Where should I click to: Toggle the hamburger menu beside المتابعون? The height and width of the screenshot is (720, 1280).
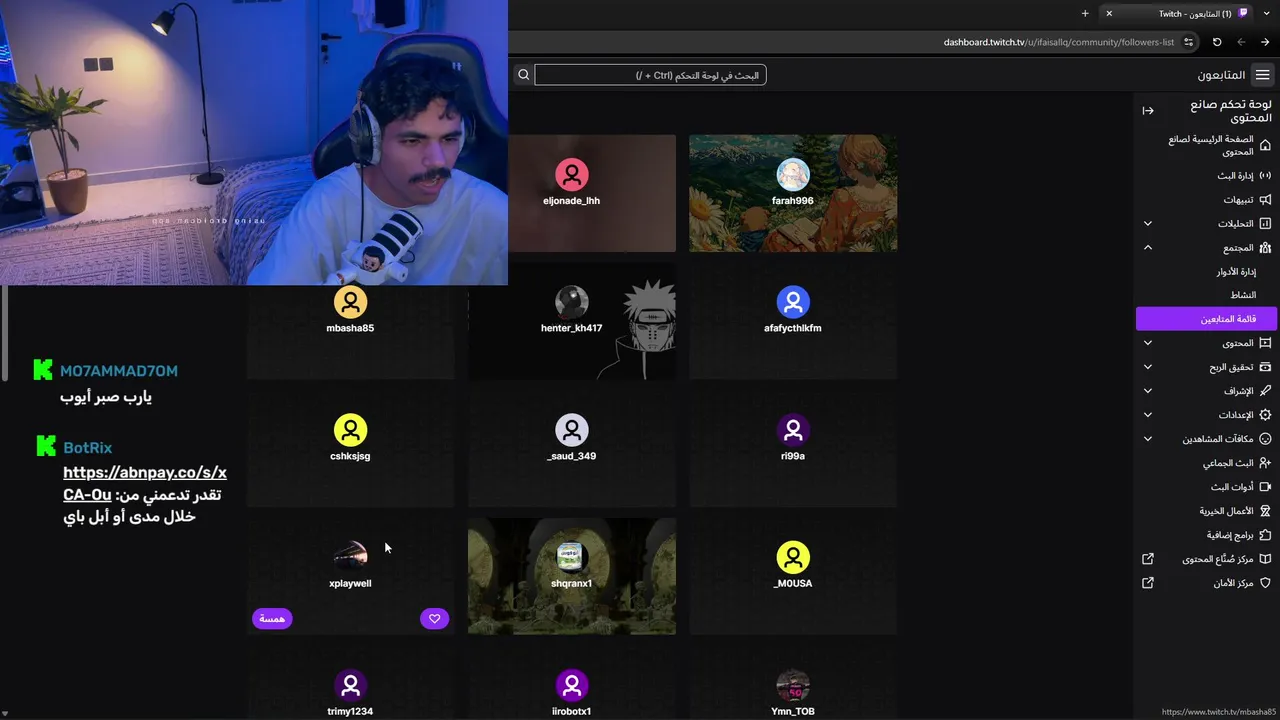coord(1263,75)
